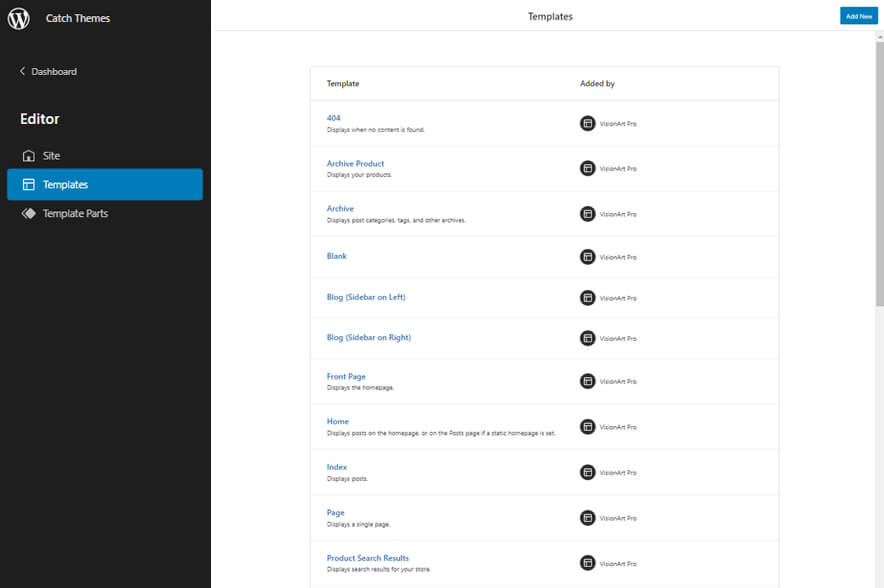The height and width of the screenshot is (588, 884).
Task: Open the Site menu item
Action: click(x=51, y=156)
